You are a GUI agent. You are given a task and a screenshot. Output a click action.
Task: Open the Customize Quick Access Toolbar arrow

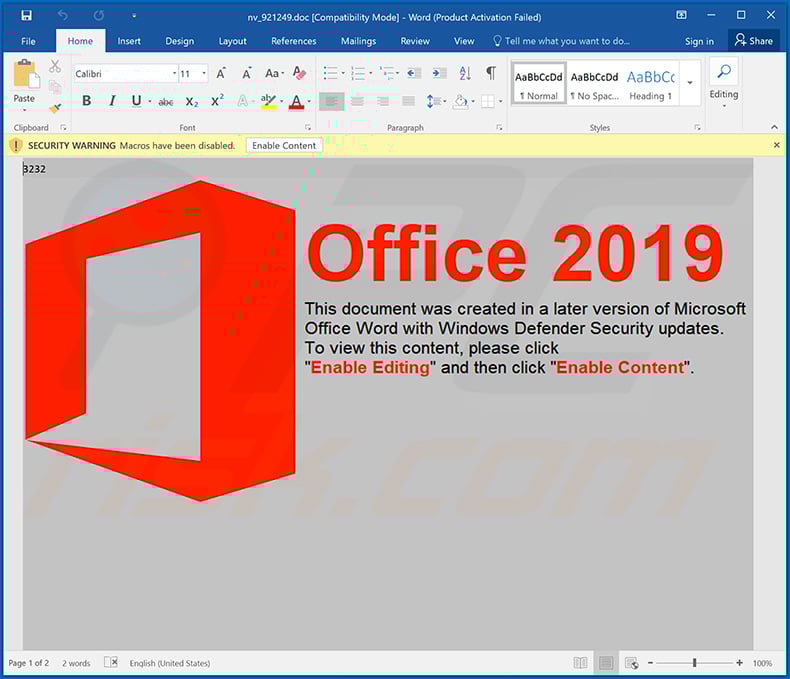134,16
